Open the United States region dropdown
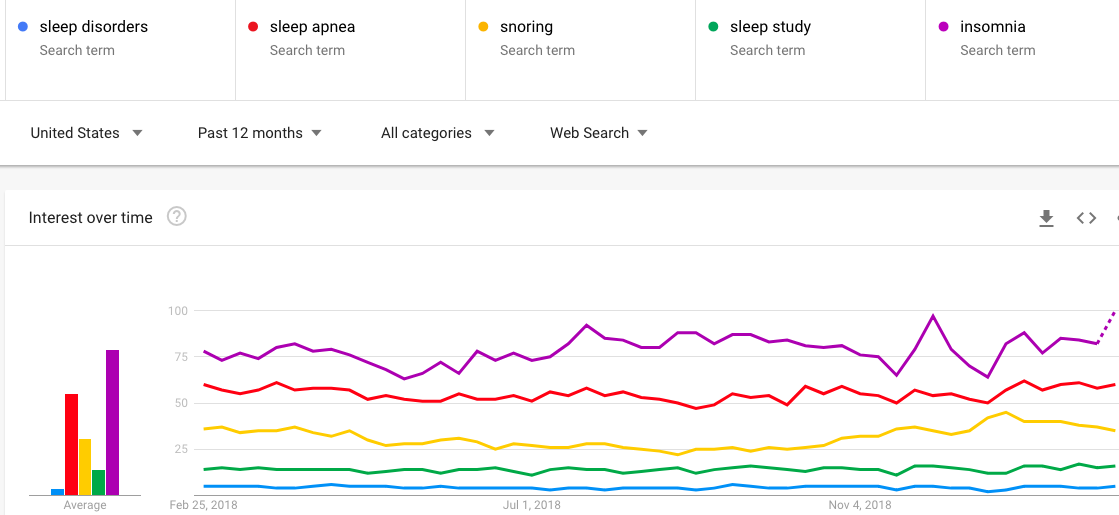 pos(86,133)
